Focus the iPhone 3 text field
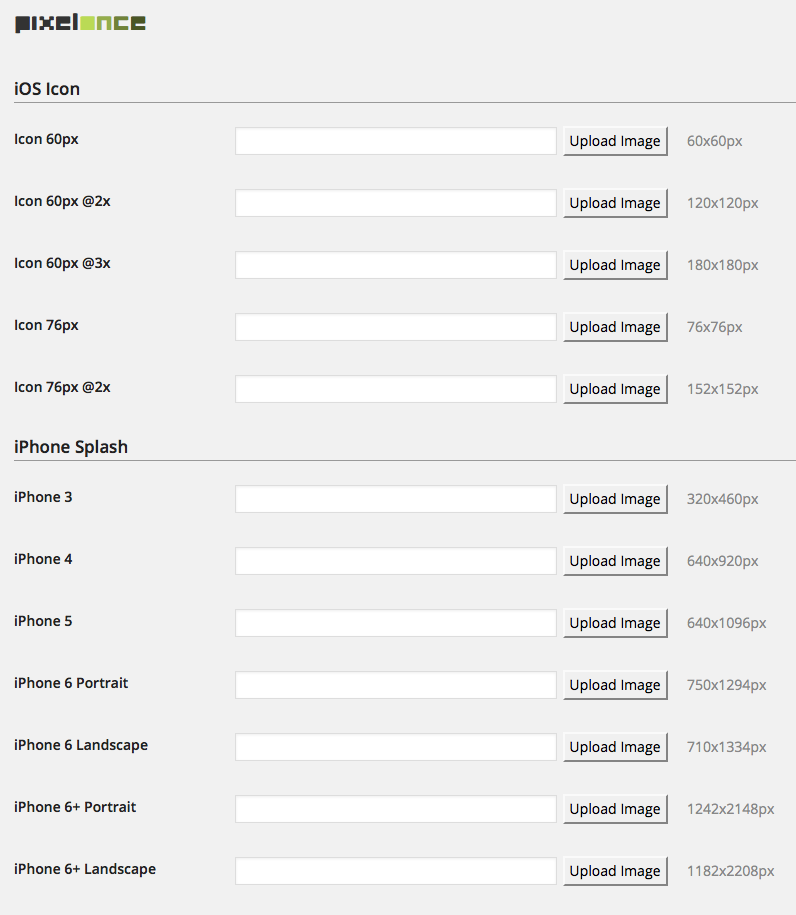The height and width of the screenshot is (915, 796). [396, 499]
